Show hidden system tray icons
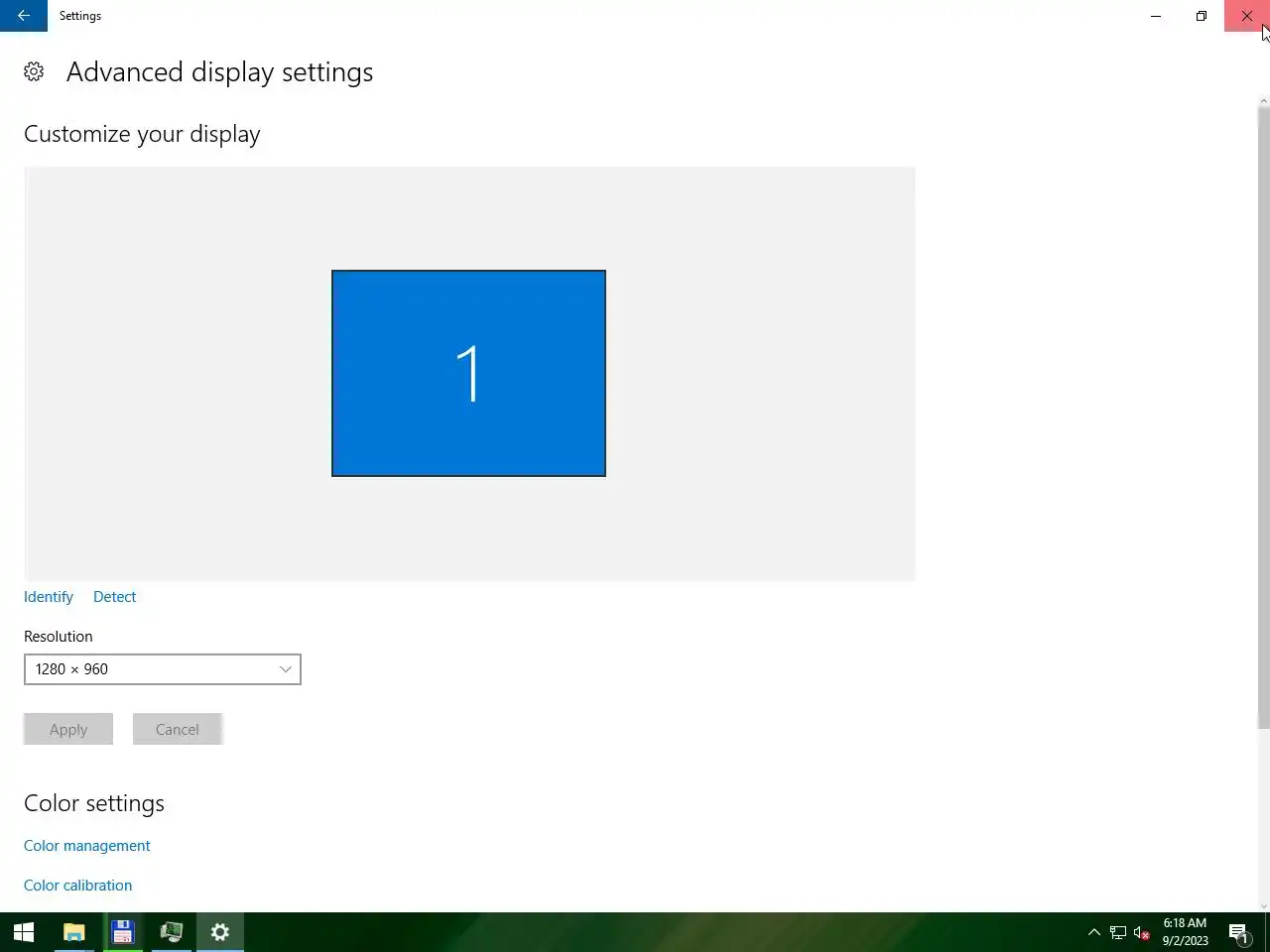The width and height of the screenshot is (1270, 952). (x=1094, y=932)
